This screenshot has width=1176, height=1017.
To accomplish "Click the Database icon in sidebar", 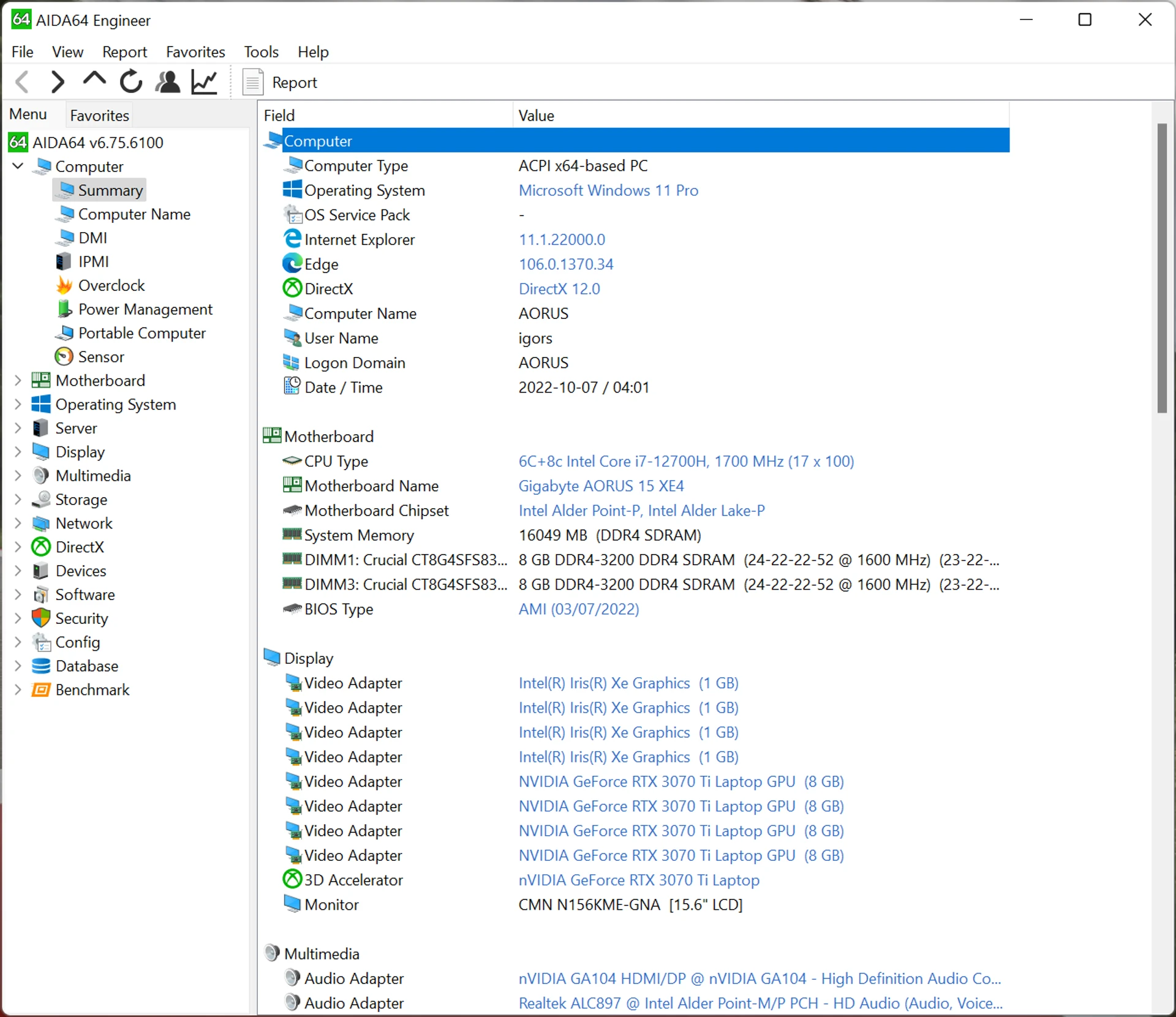I will (41, 666).
